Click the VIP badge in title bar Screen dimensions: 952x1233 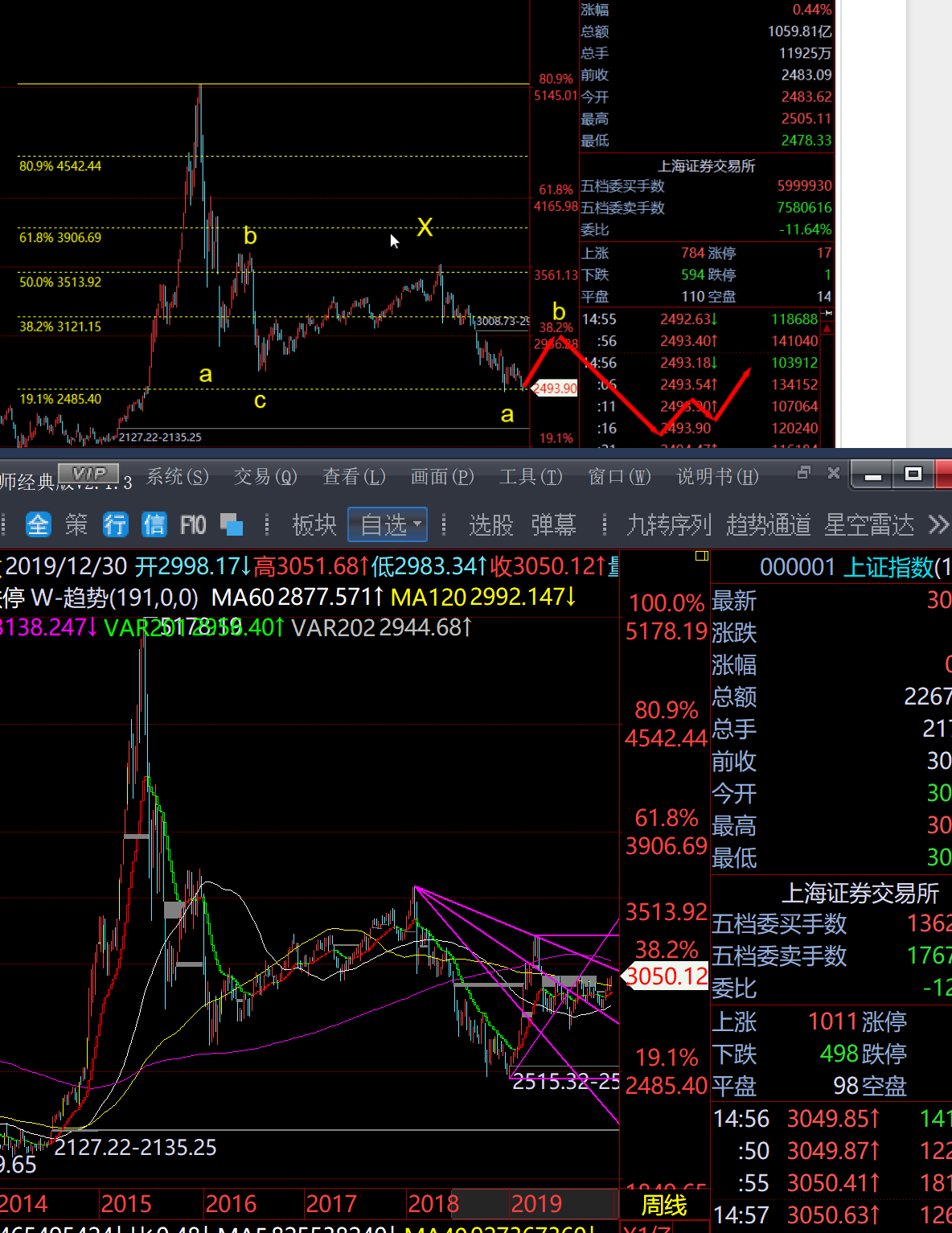tap(89, 474)
